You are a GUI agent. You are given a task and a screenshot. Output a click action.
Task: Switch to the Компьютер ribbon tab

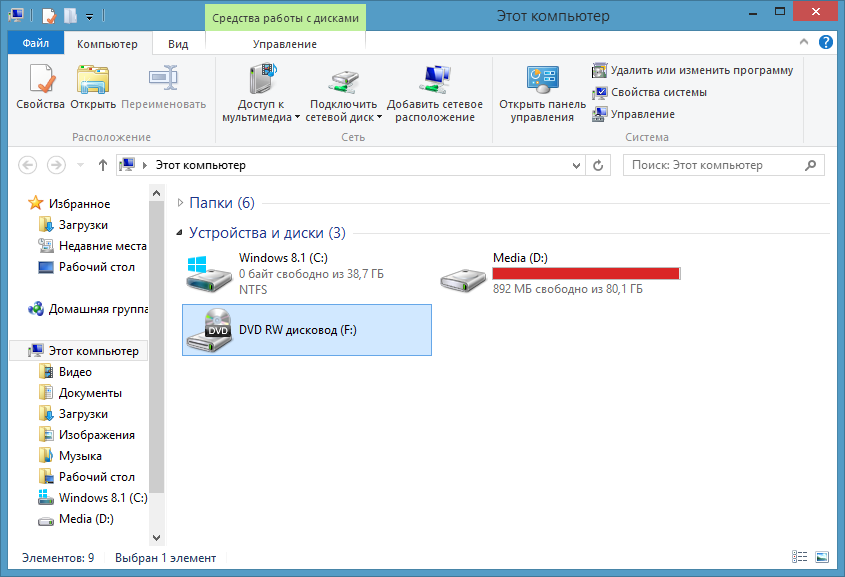coord(107,44)
